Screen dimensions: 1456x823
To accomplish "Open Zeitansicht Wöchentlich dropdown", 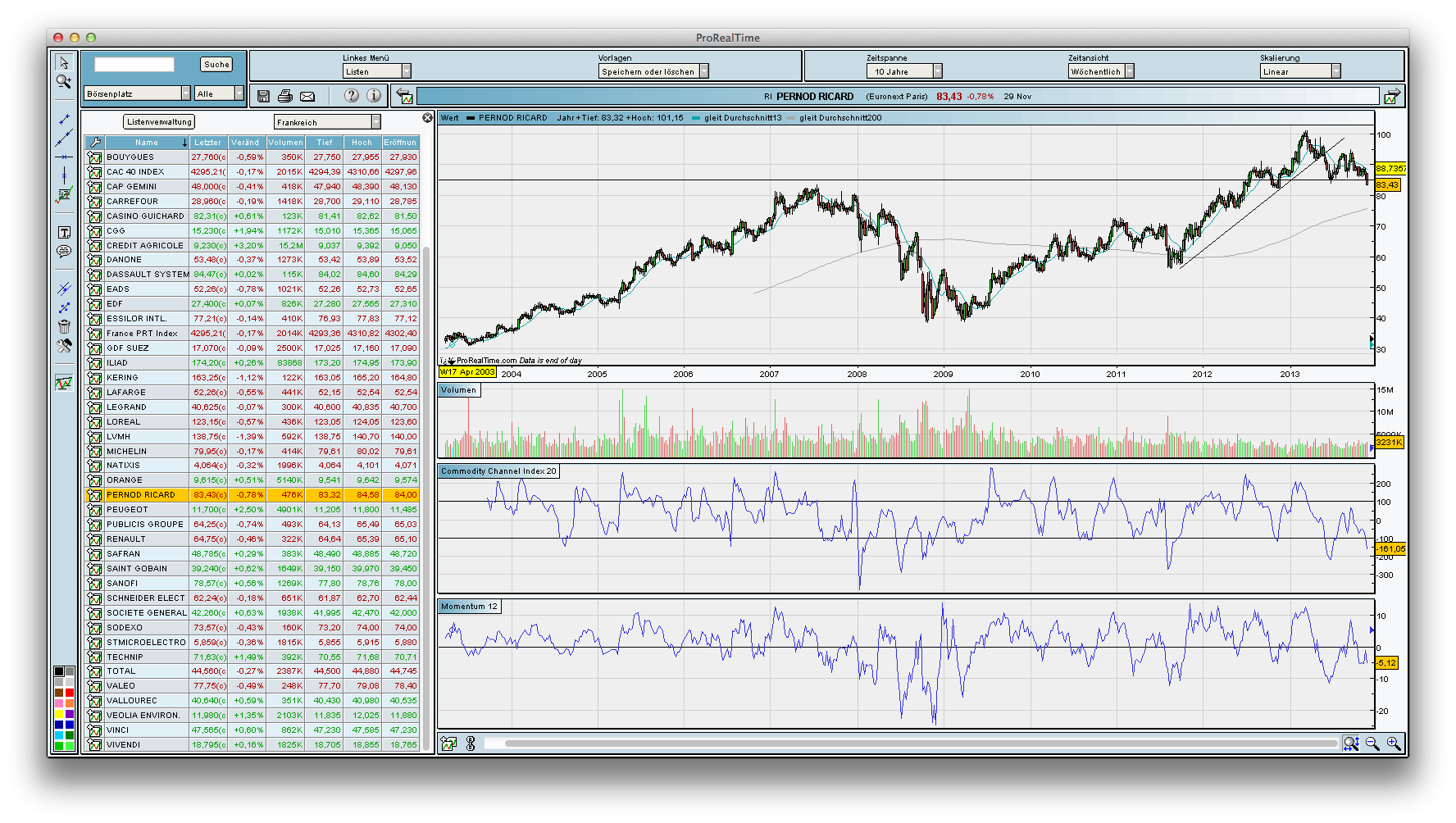I will [x=1101, y=71].
